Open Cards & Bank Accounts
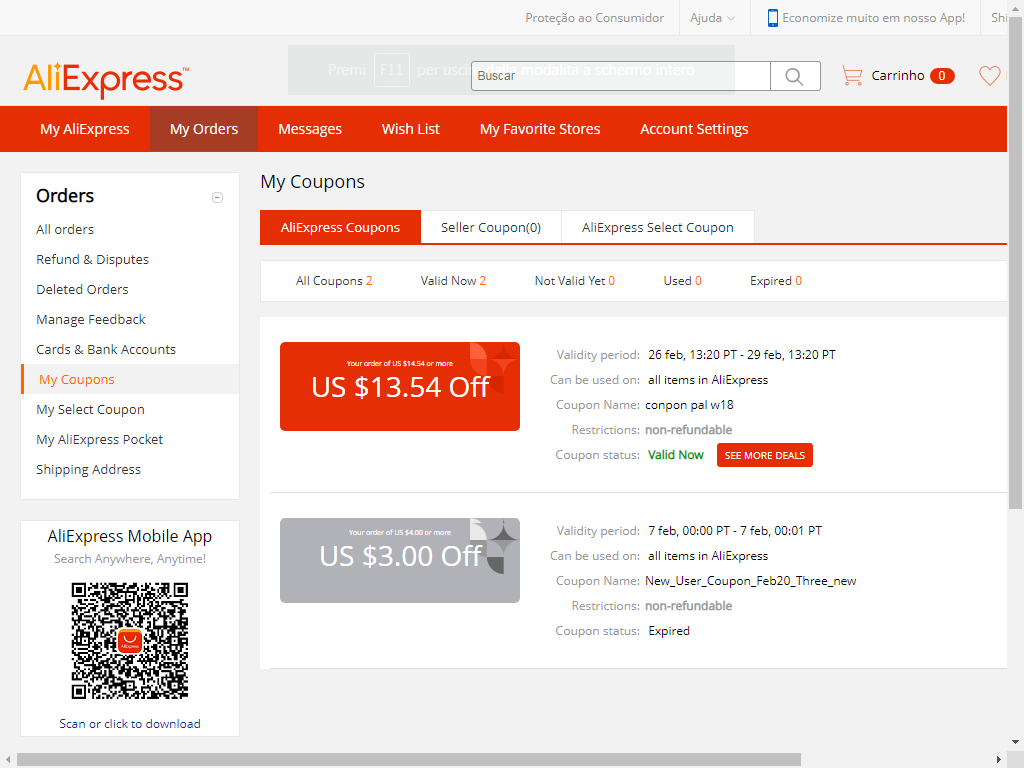Viewport: 1024px width, 768px height. (106, 349)
